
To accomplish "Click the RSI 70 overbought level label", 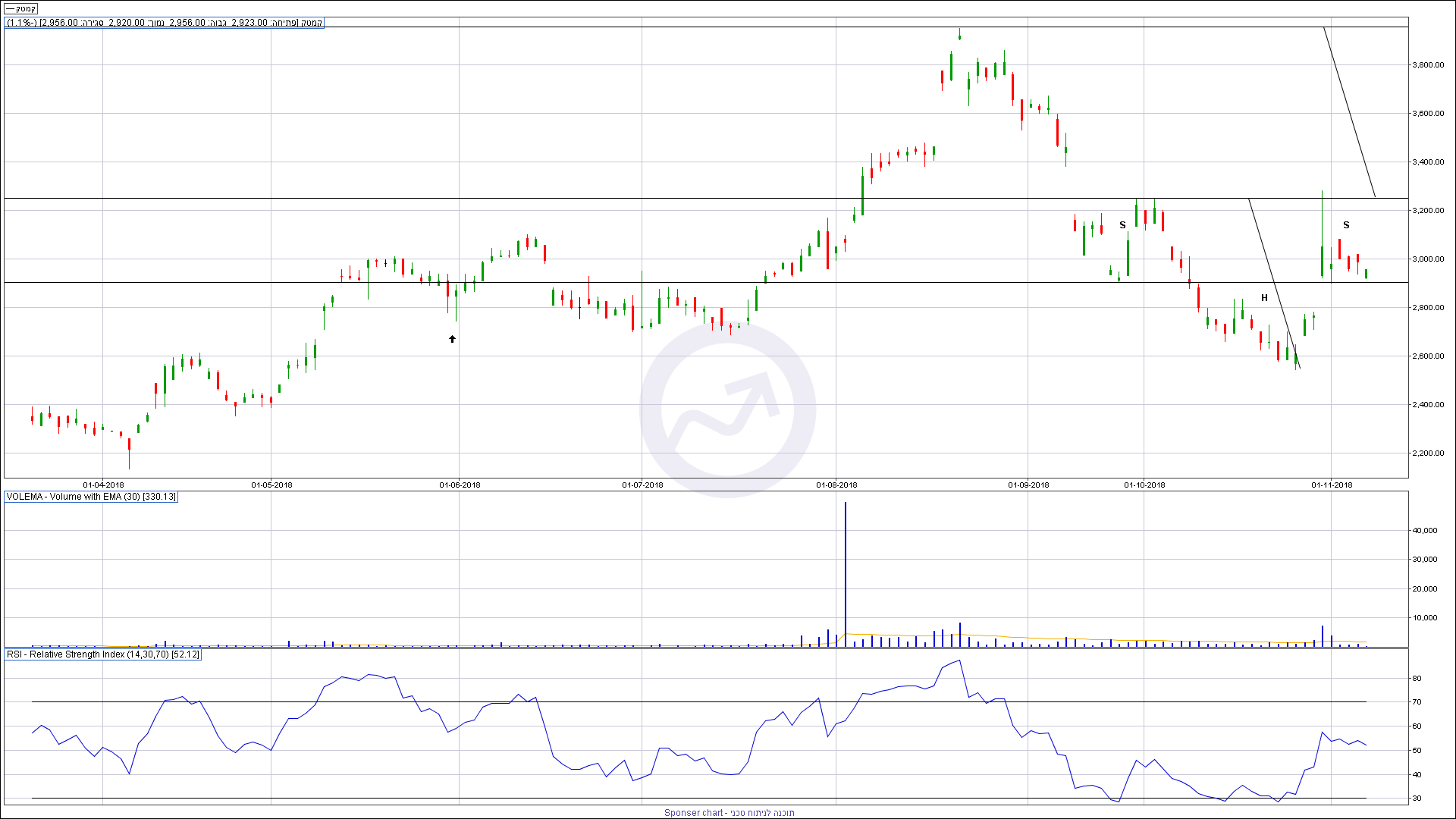I will 1417,702.
